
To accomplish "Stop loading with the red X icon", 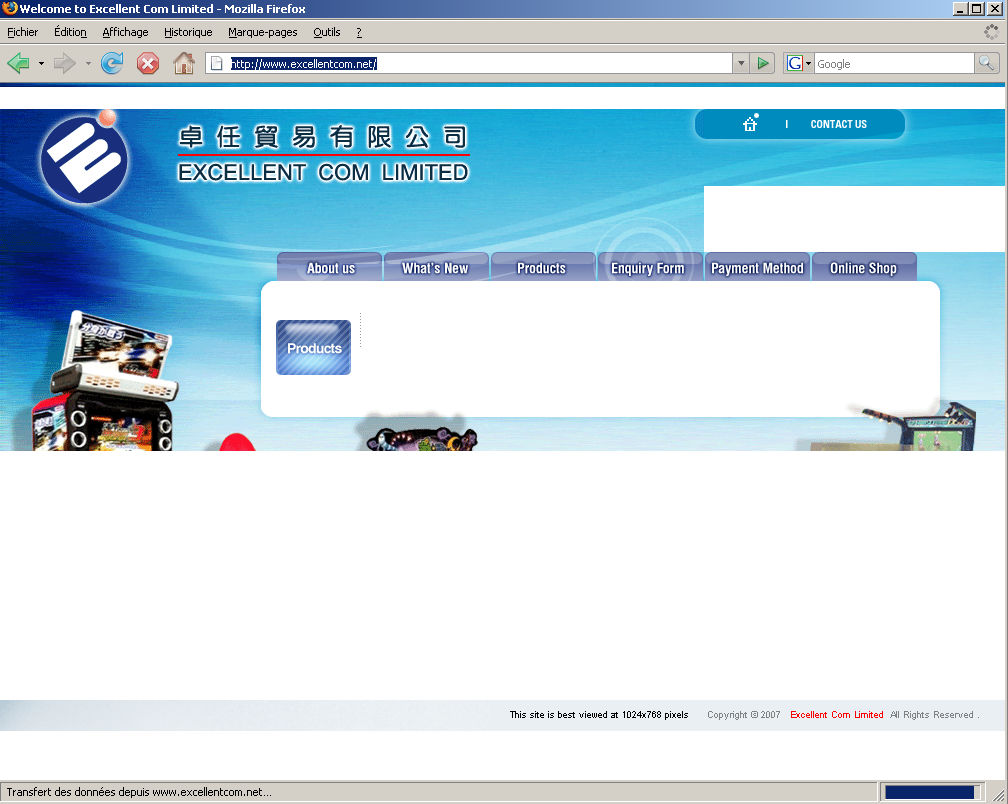I will pyautogui.click(x=148, y=63).
